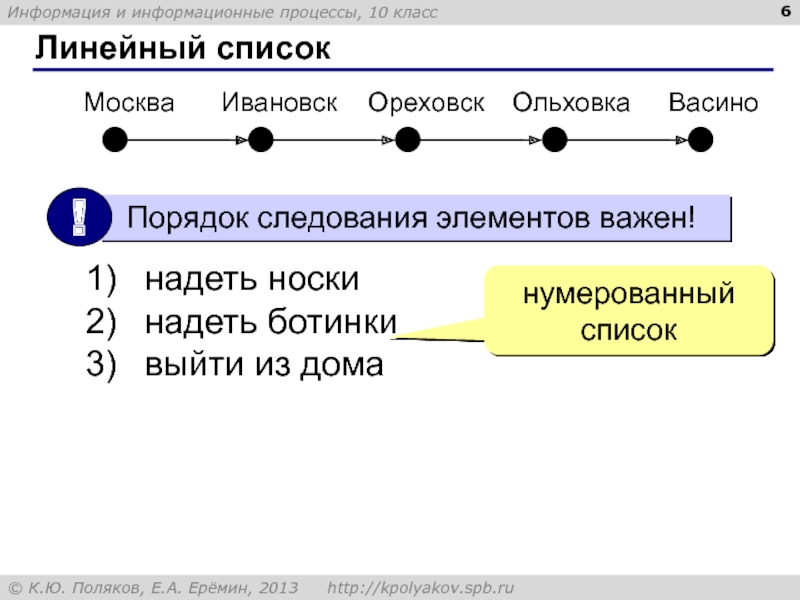The image size is (800, 600).
Task: Click the arrow between Москва and Ивановск nodes
Action: (188, 141)
